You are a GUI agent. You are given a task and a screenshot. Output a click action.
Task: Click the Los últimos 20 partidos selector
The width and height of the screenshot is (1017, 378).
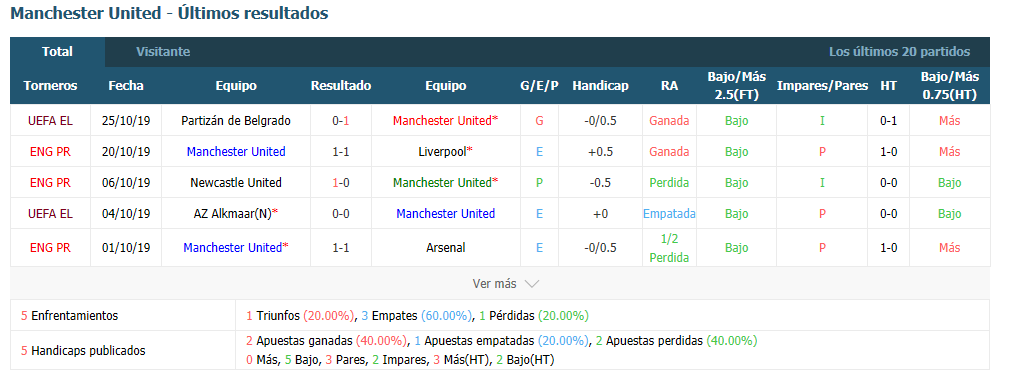900,52
